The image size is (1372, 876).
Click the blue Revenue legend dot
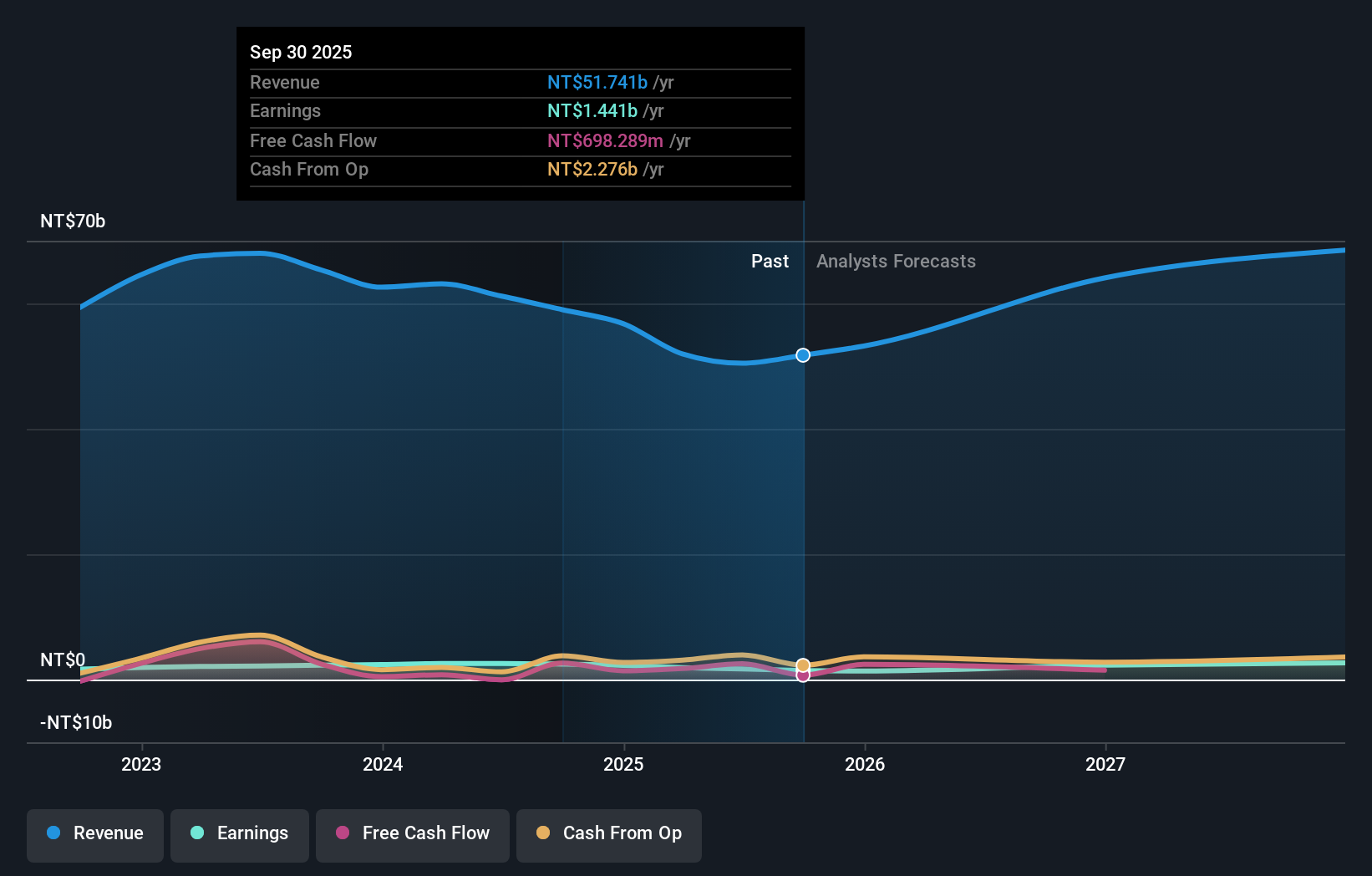pos(53,833)
